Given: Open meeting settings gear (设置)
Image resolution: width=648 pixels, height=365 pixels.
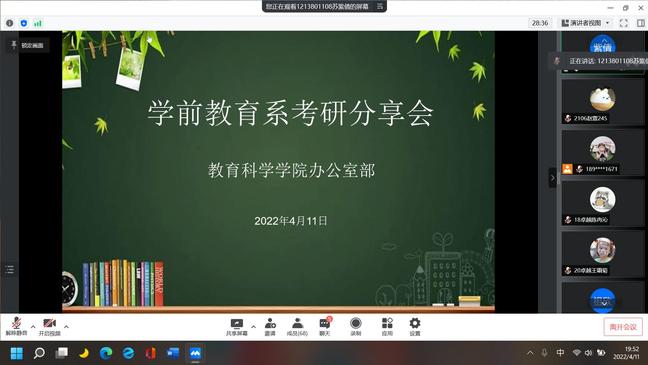Looking at the screenshot, I should pyautogui.click(x=415, y=327).
